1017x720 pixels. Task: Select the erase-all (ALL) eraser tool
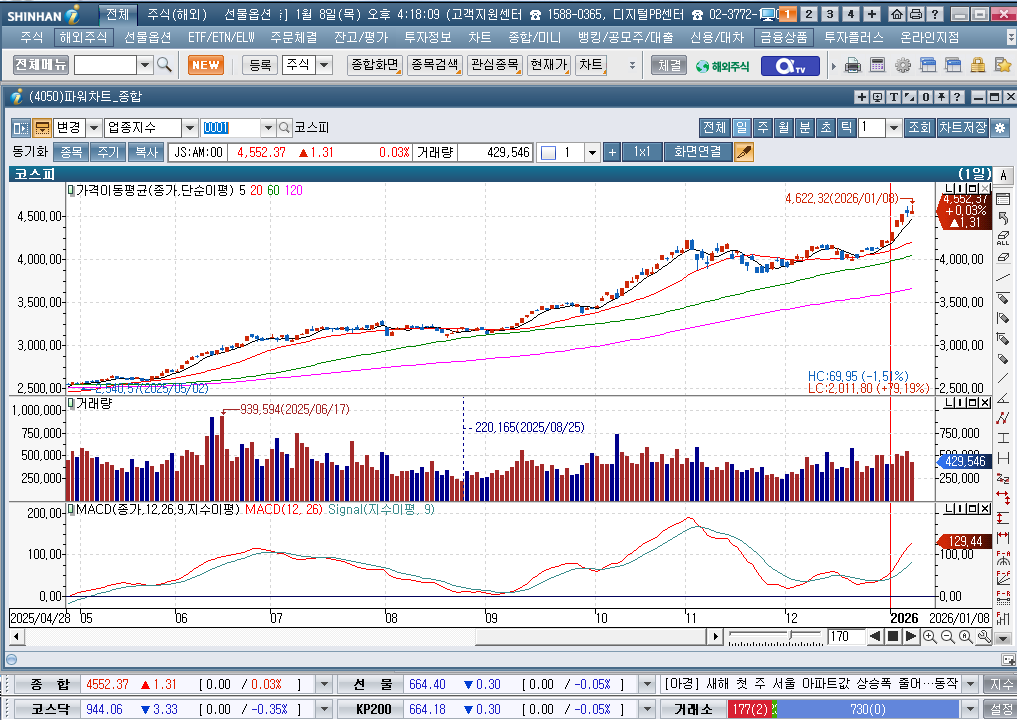[1003, 237]
